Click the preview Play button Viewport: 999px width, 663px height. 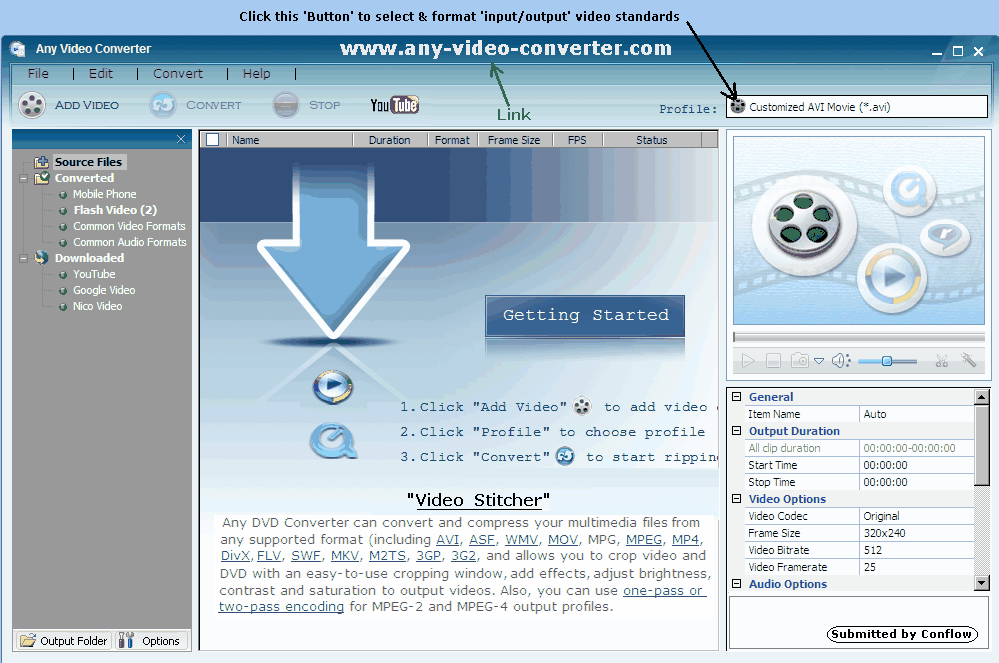(748, 361)
